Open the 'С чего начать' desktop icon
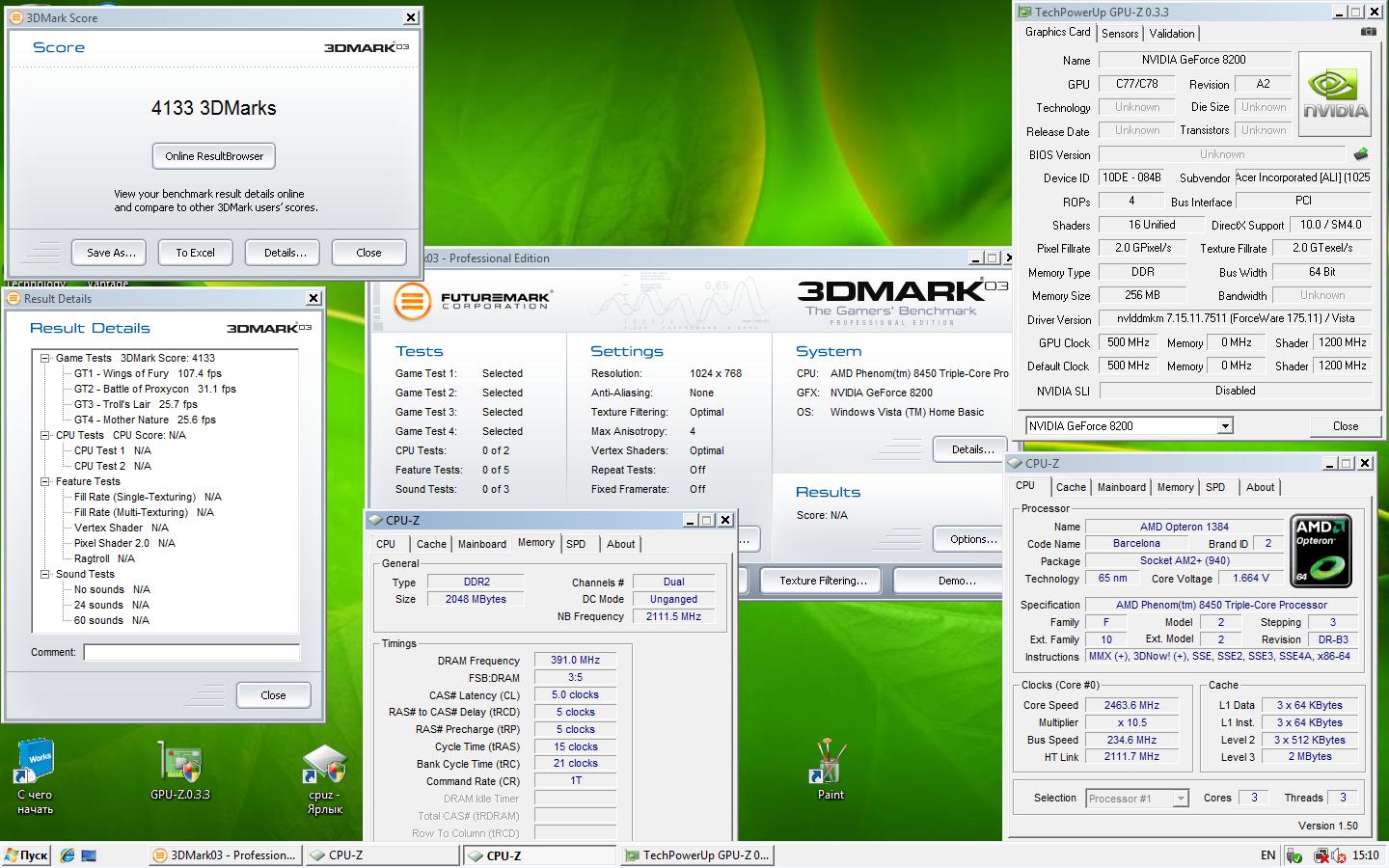The width and height of the screenshot is (1389, 868). pyautogui.click(x=35, y=776)
